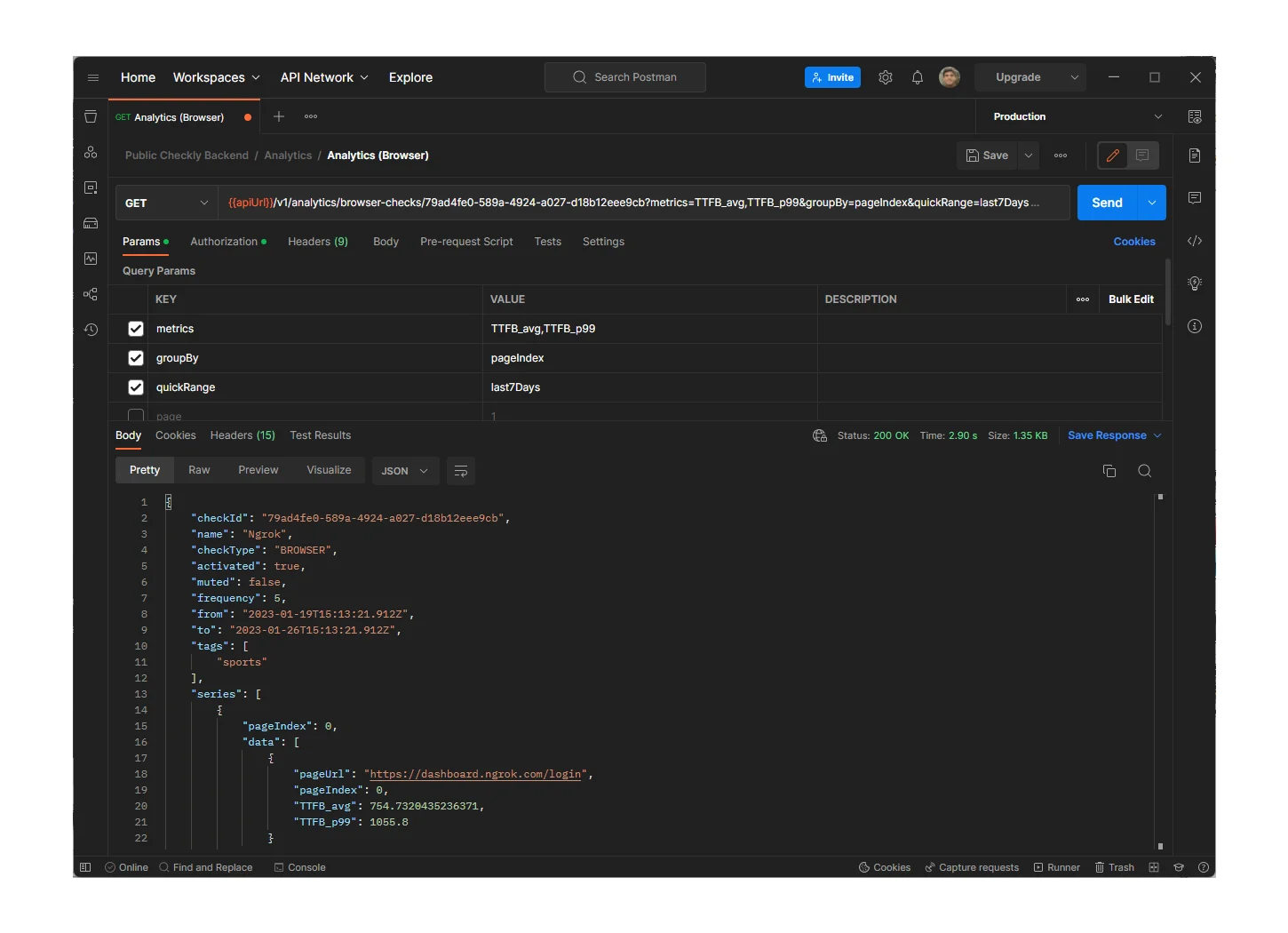
Task: Select Visualize response view
Action: [x=329, y=470]
